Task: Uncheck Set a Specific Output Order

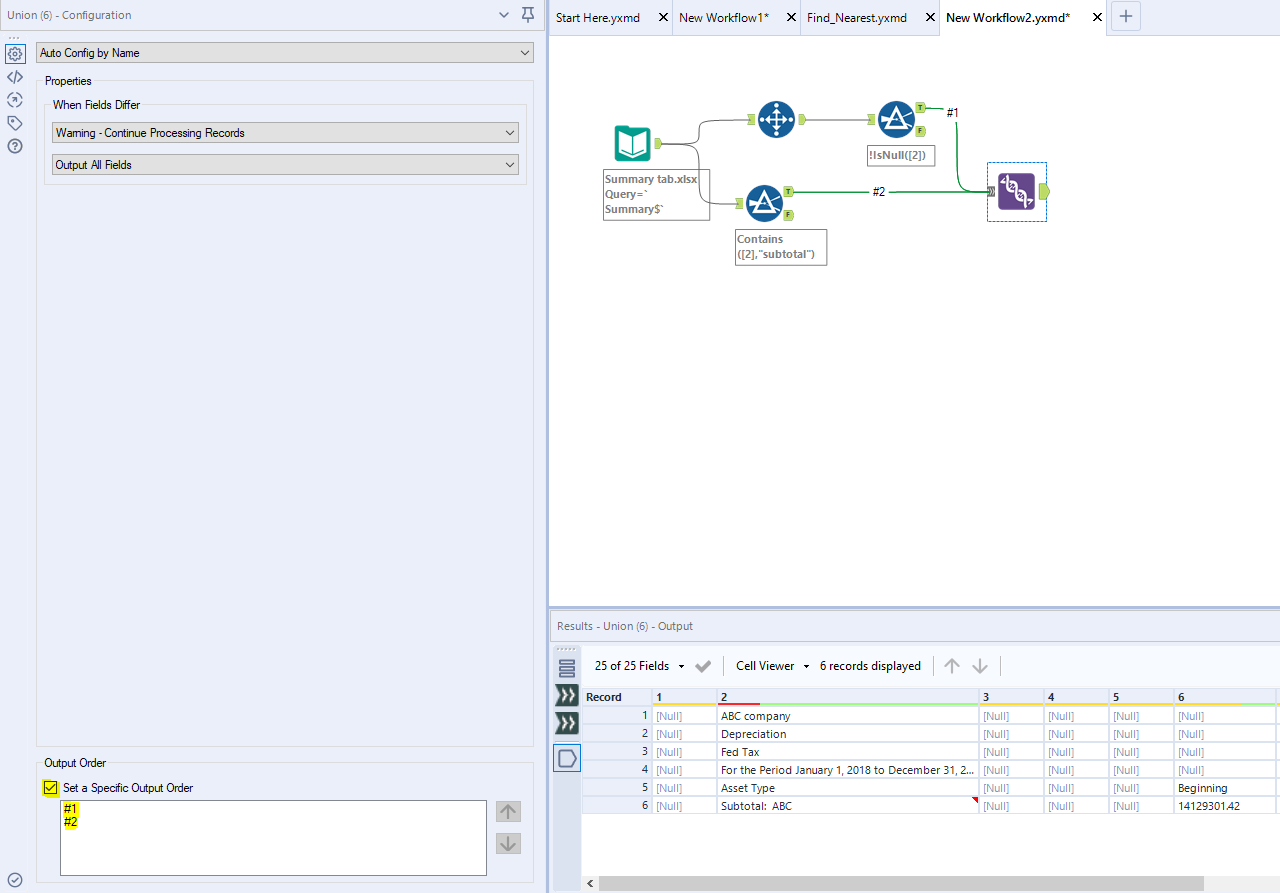Action: point(50,788)
